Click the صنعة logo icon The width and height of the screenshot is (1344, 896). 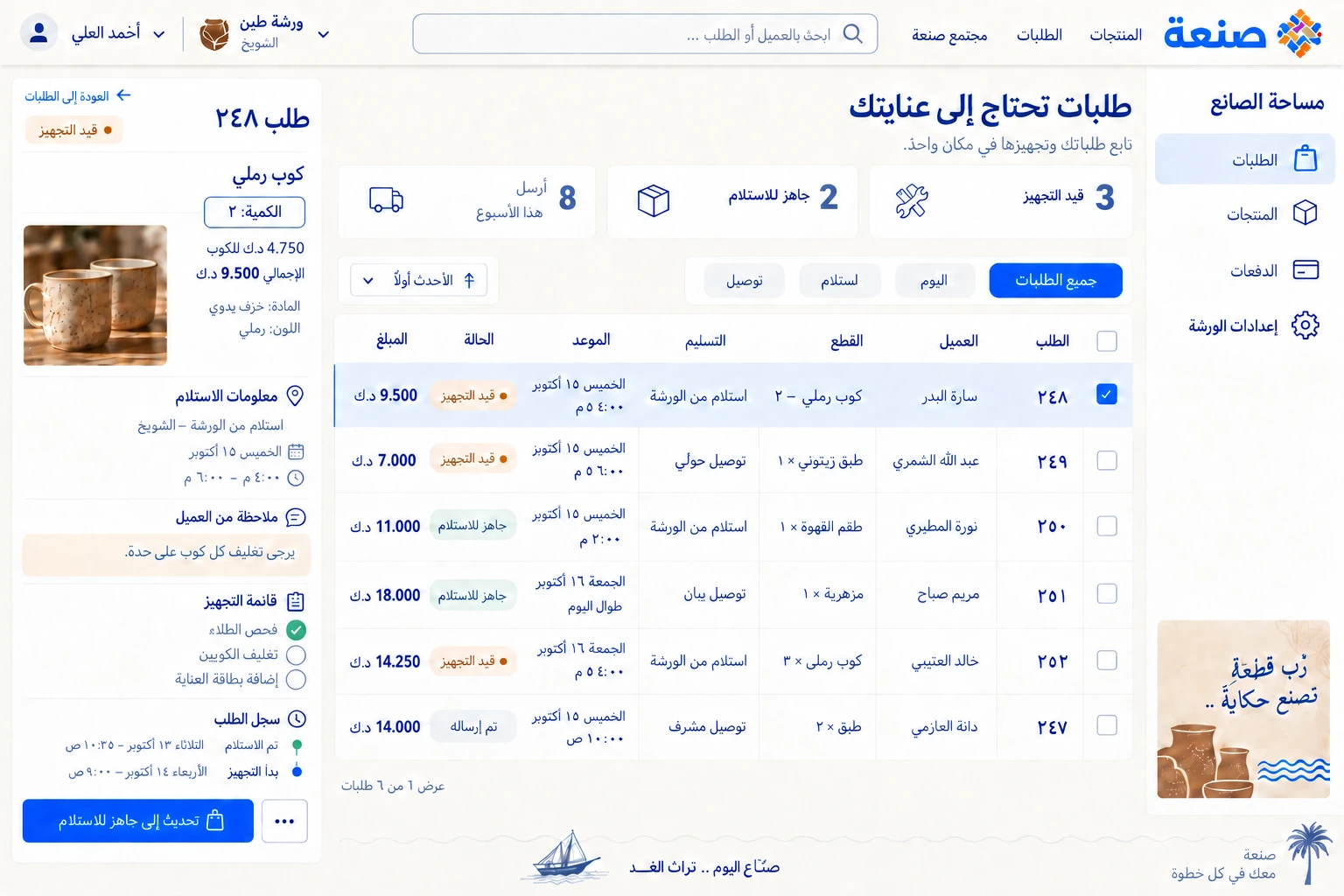click(x=1299, y=33)
